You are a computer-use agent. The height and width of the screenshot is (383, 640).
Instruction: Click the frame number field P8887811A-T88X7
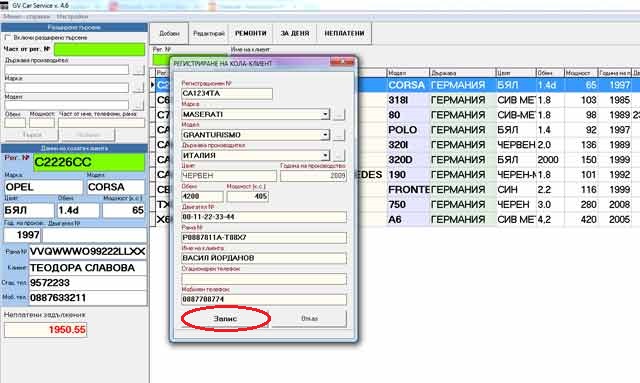(264, 237)
